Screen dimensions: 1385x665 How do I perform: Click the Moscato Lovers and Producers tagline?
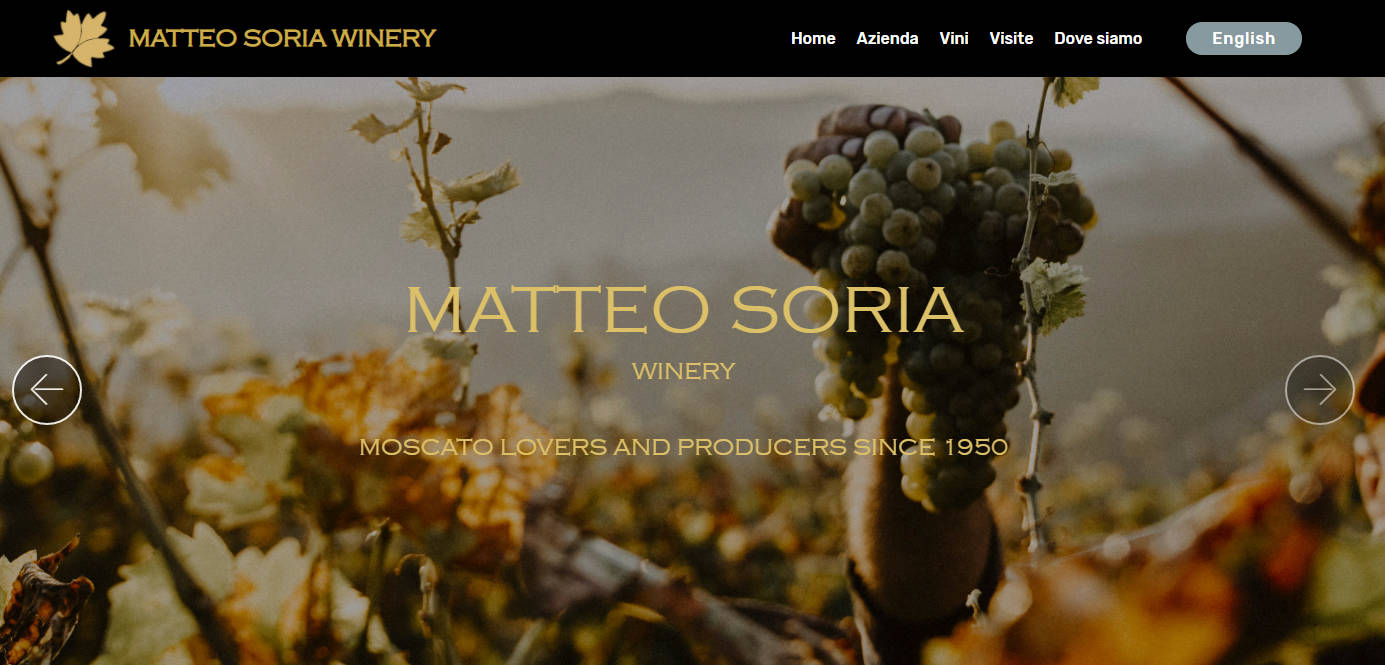point(684,447)
